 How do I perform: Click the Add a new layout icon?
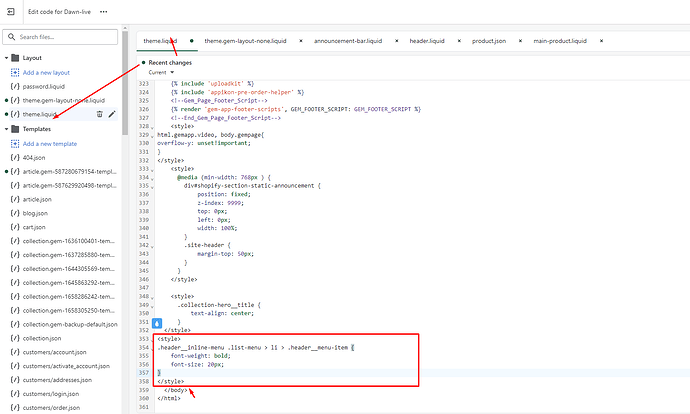(14, 73)
